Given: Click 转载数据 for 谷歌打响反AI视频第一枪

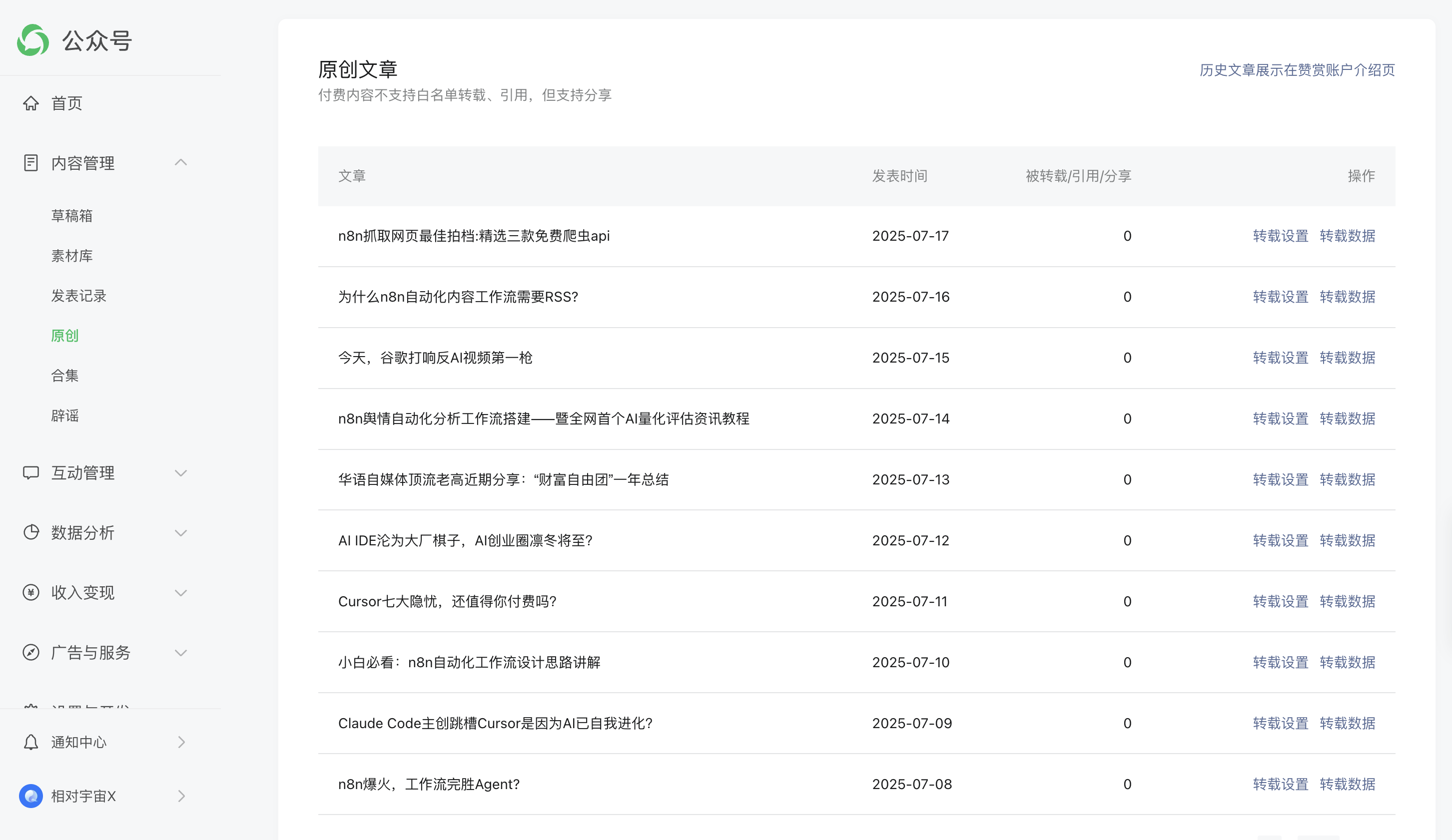Looking at the screenshot, I should (1347, 358).
